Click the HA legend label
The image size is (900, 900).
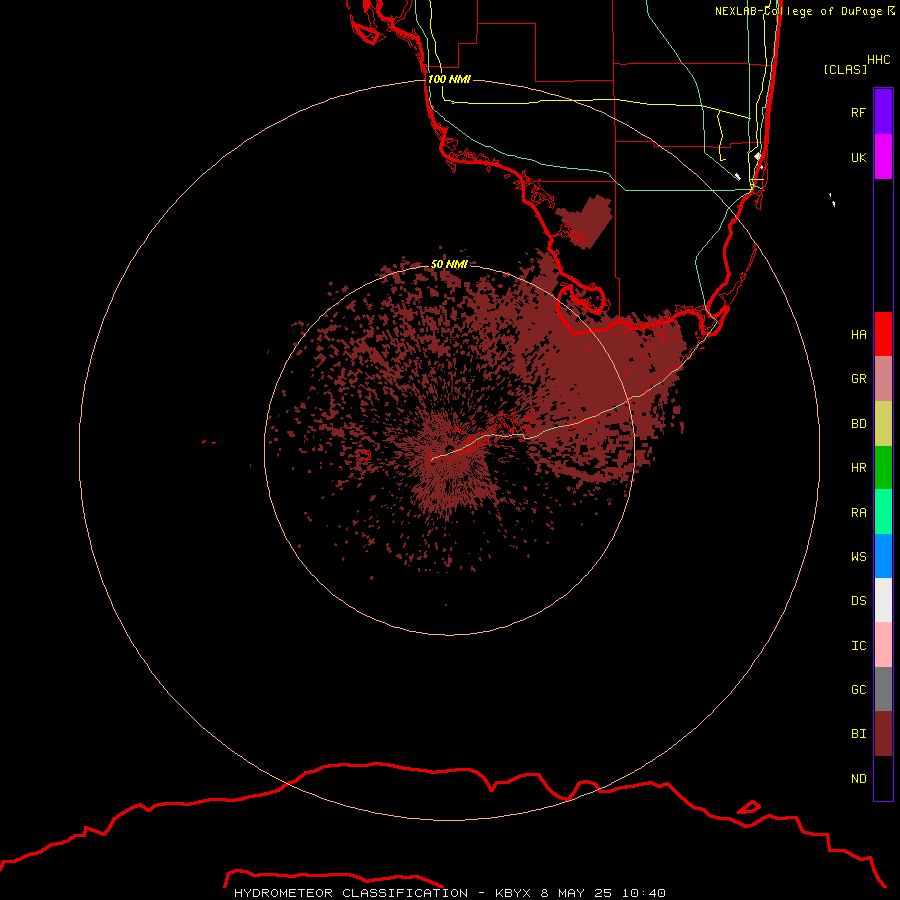(858, 334)
